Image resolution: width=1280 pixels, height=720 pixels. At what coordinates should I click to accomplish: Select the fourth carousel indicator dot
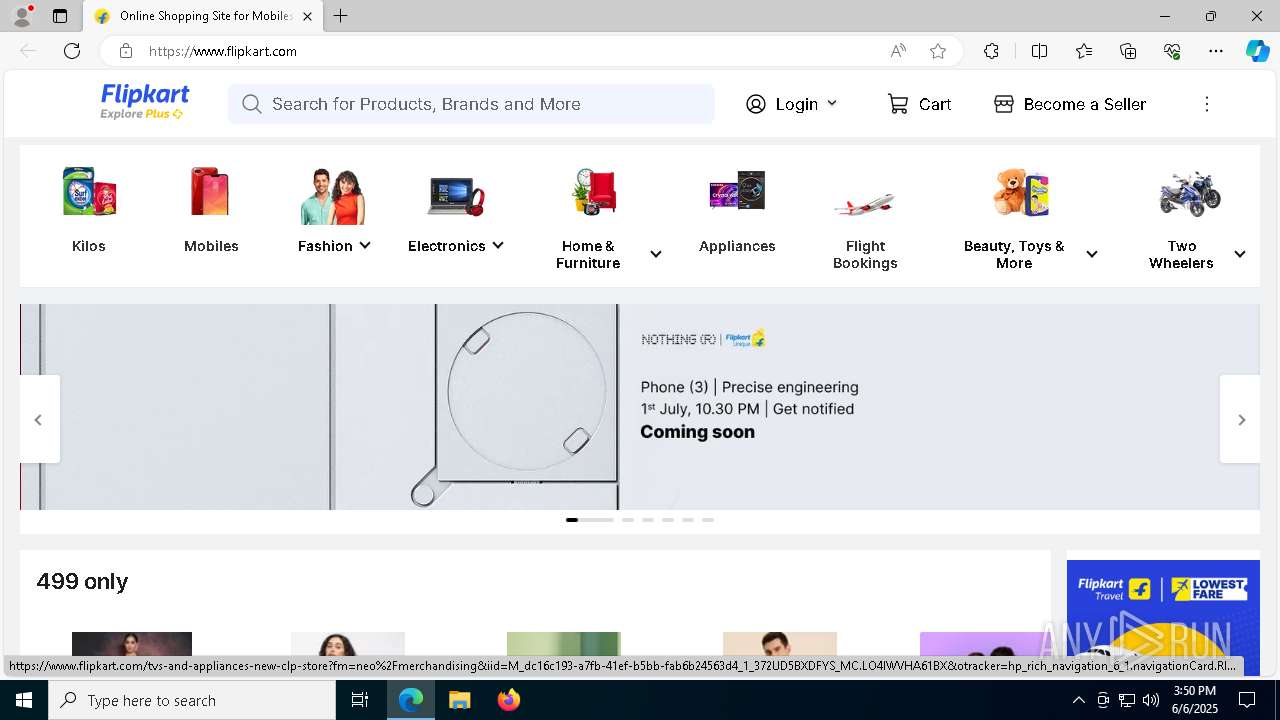(668, 520)
